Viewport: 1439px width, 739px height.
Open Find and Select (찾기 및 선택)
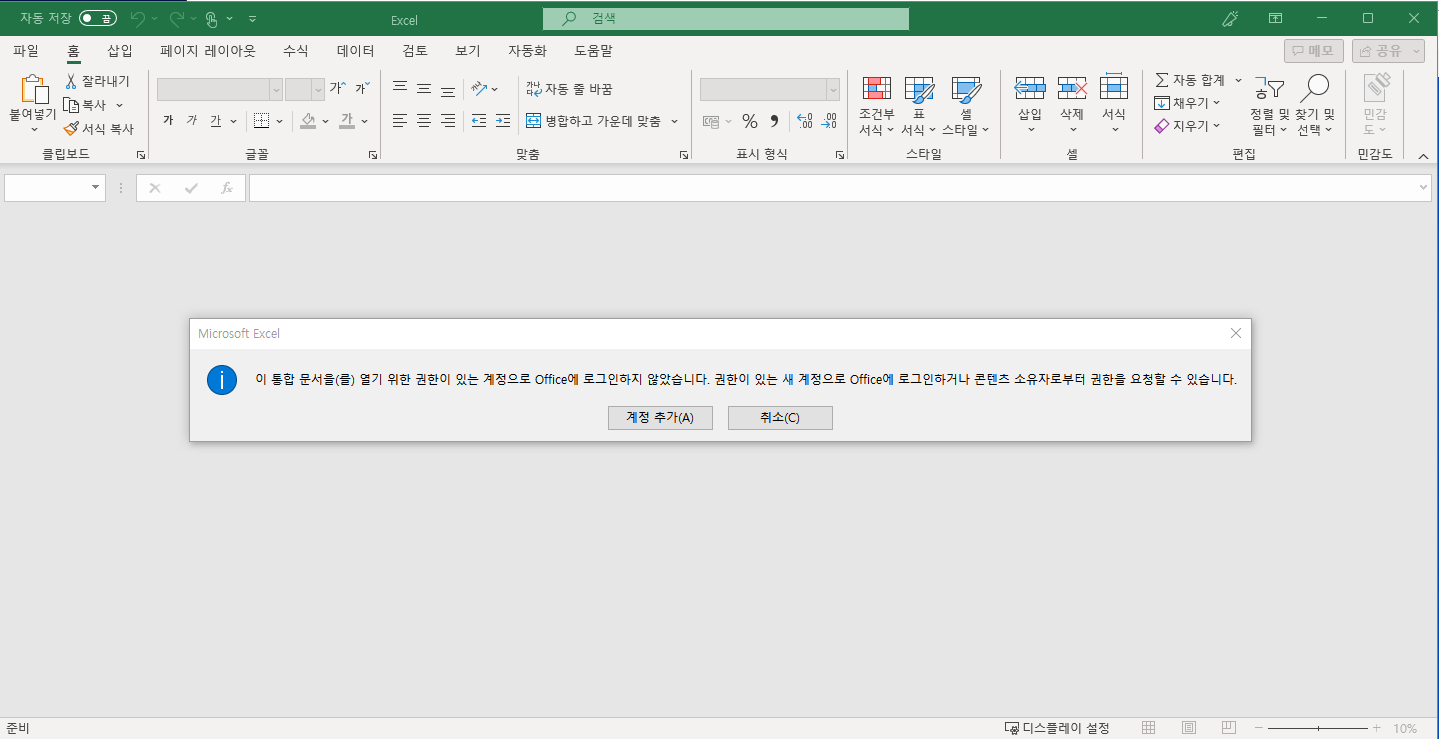click(x=1314, y=107)
